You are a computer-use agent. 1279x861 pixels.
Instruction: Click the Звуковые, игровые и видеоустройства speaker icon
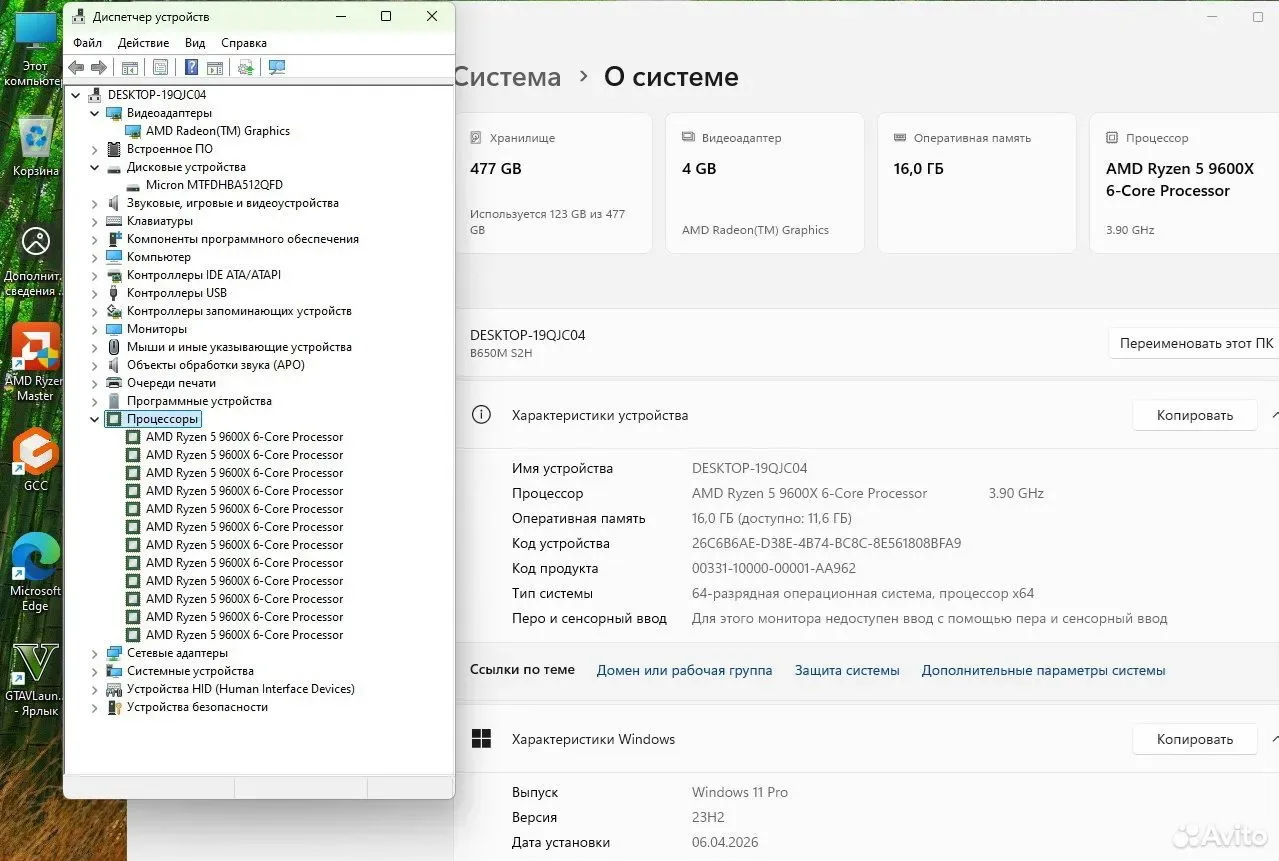point(114,203)
